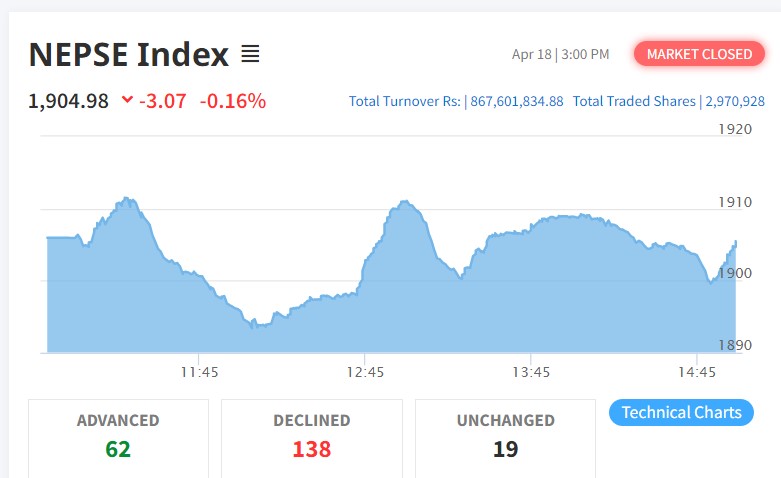Click the 1920 y-axis label
Viewport: 781px width, 478px height.
point(735,129)
